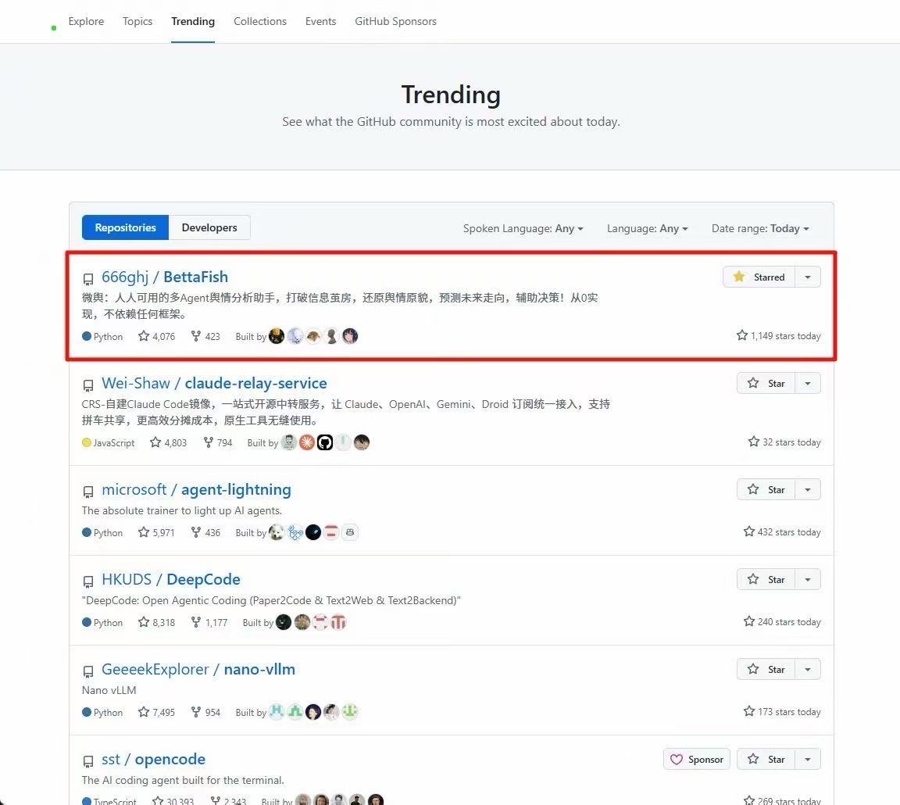This screenshot has height=805, width=900.
Task: Open the Language: Any dropdown
Action: tap(647, 229)
